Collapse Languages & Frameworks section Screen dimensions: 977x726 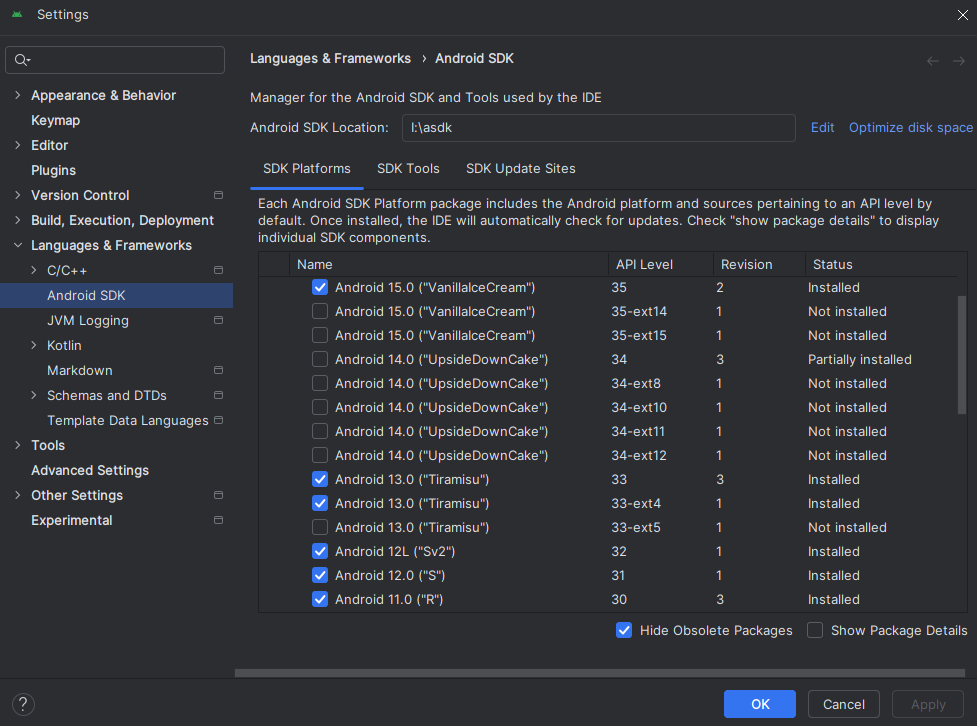[17, 245]
